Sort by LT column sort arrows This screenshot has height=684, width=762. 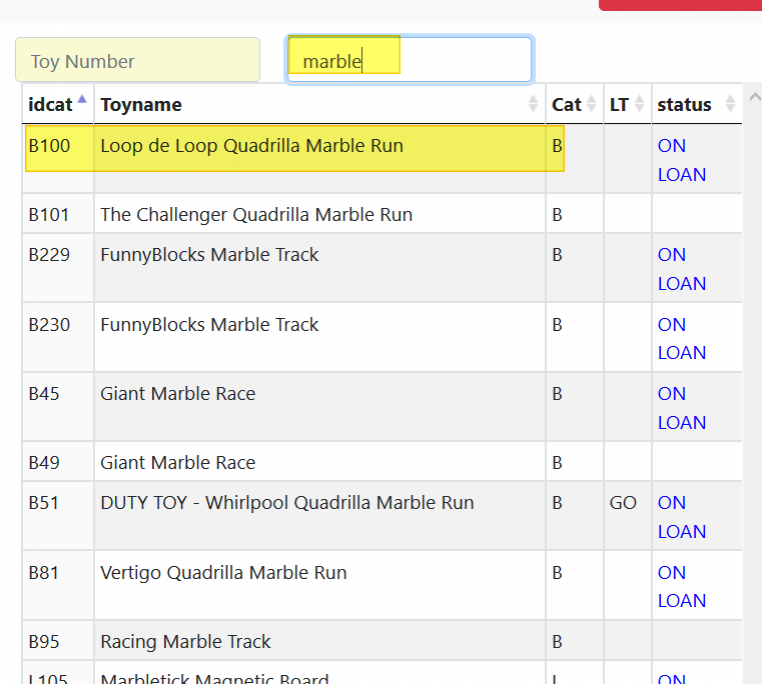[639, 104]
